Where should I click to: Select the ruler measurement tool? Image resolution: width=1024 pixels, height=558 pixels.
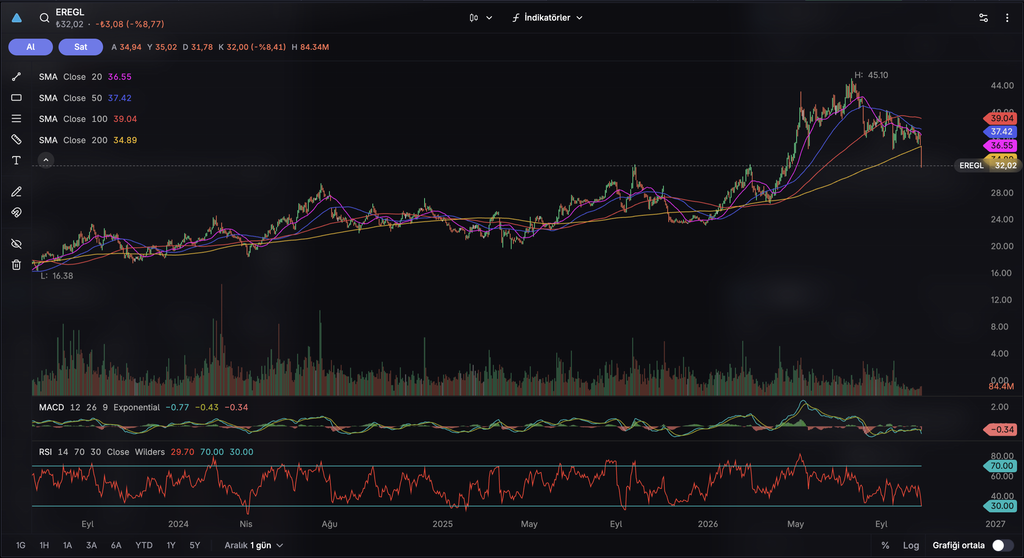(x=16, y=140)
